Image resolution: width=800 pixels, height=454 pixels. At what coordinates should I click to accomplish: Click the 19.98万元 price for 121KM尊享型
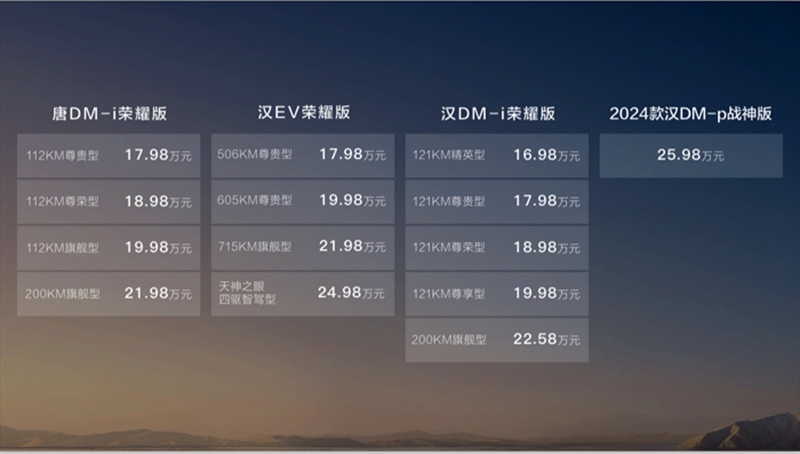546,293
